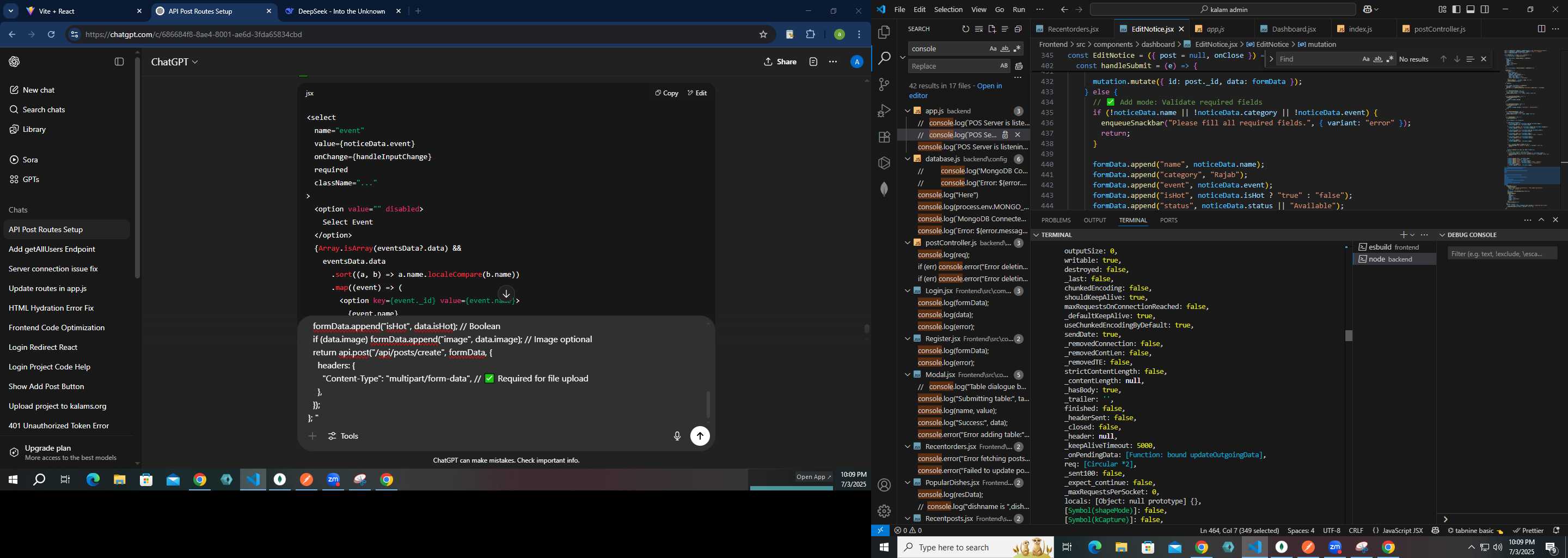Click the terminal vertical scrollbar thumb

tap(1348, 336)
